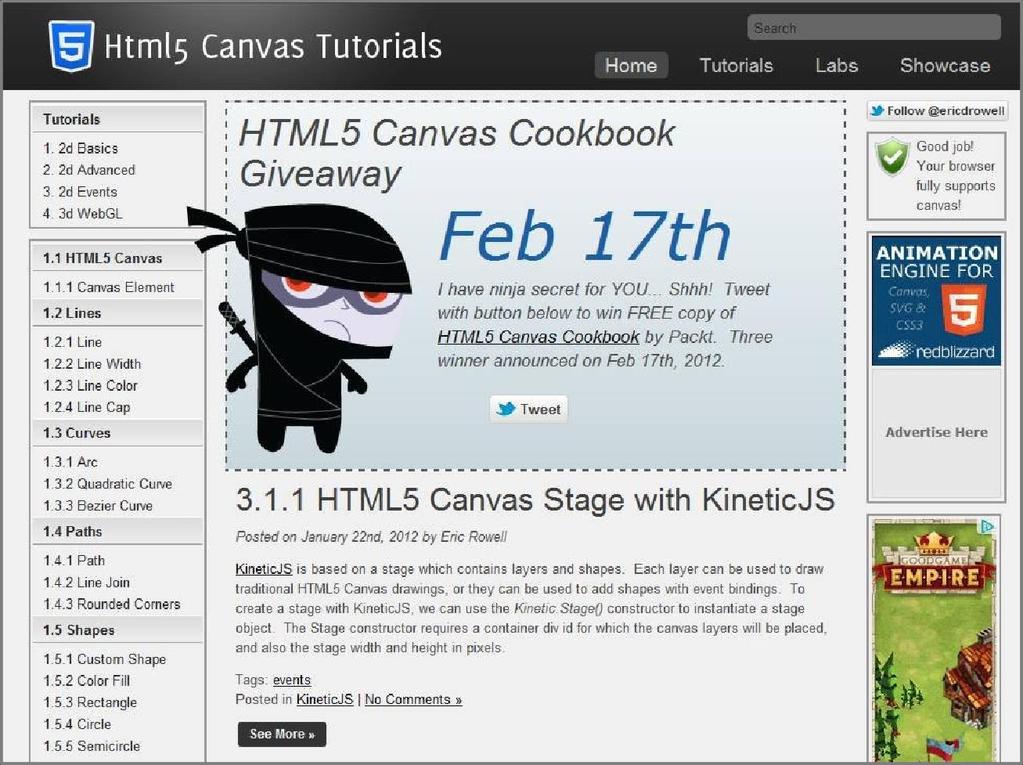The height and width of the screenshot is (765, 1023).
Task: Open the Home nav tab
Action: click(631, 65)
